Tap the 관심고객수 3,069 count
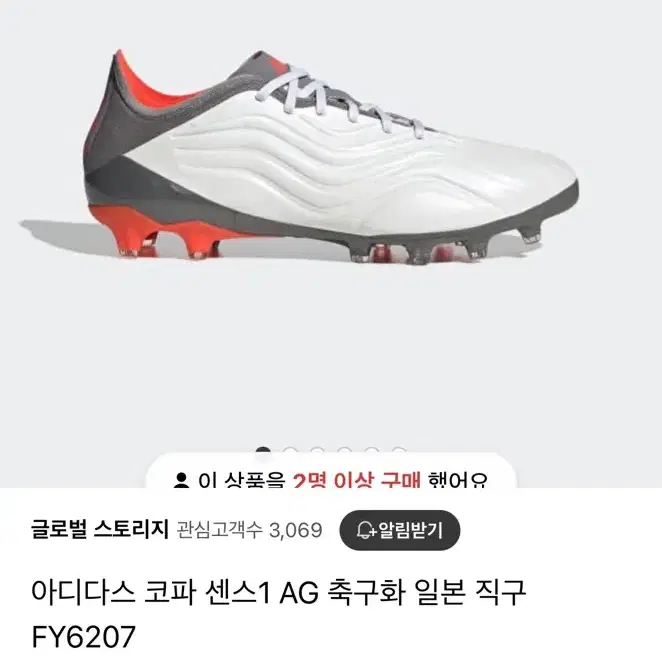662x662 pixels. pos(249,530)
